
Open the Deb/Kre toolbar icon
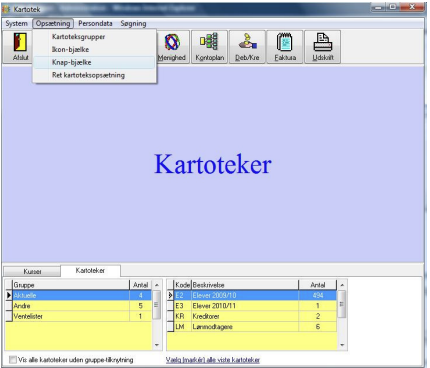coord(247,42)
